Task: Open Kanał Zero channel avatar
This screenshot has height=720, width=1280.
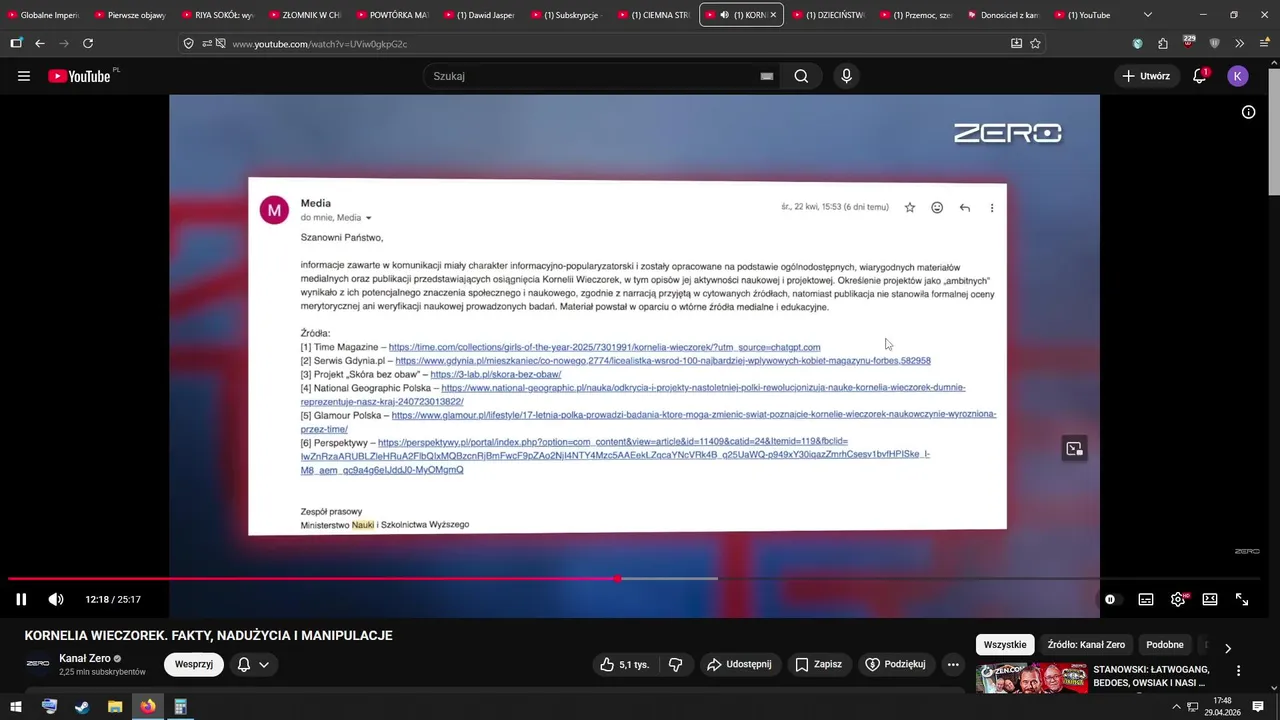Action: [x=38, y=664]
